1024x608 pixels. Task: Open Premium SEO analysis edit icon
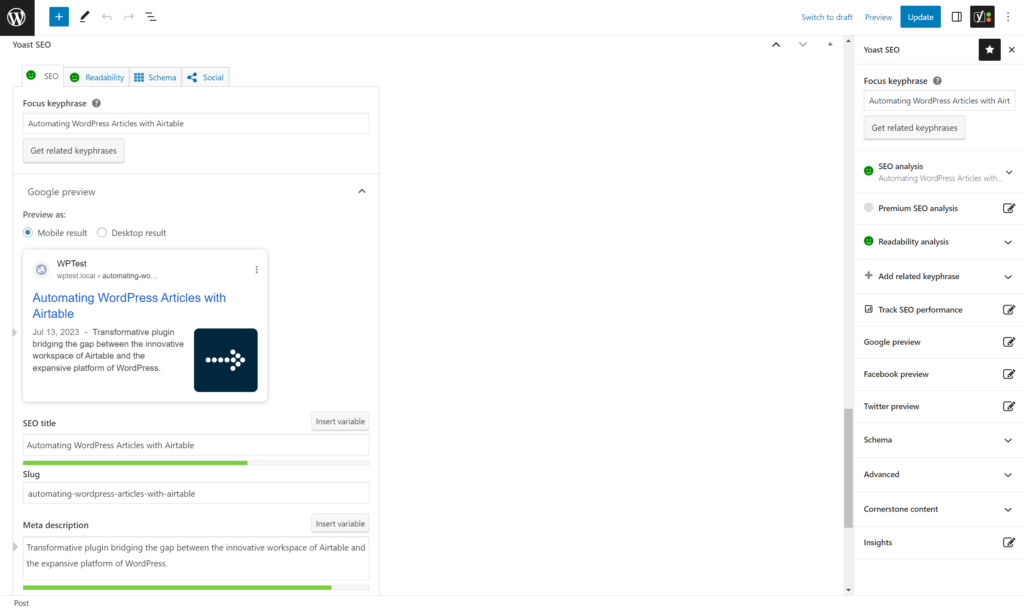tap(1008, 208)
